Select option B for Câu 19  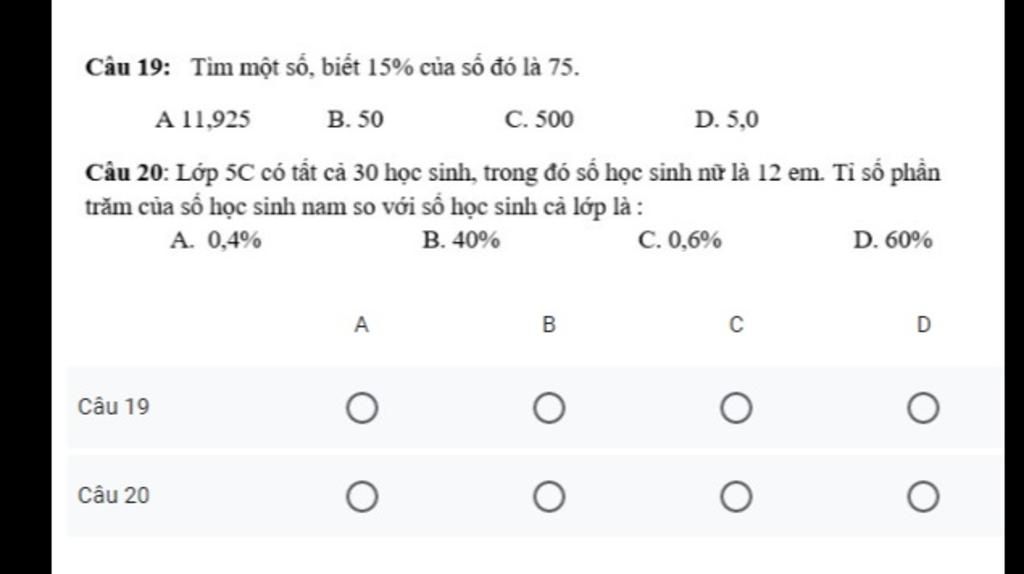[x=548, y=408]
